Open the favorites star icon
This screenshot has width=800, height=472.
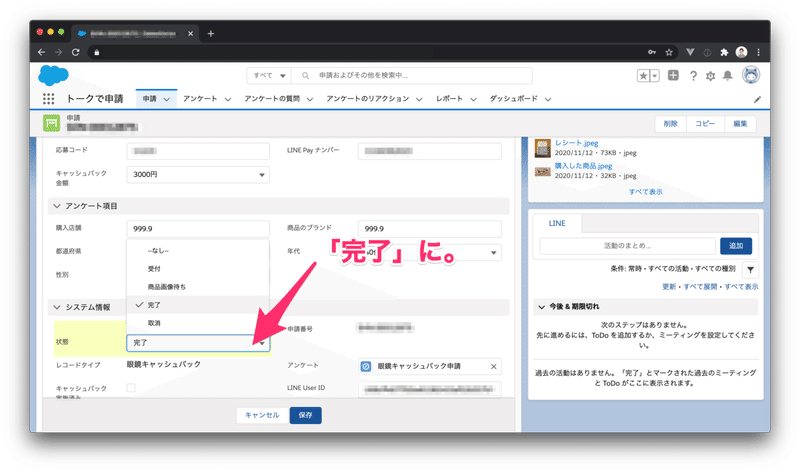tap(643, 76)
